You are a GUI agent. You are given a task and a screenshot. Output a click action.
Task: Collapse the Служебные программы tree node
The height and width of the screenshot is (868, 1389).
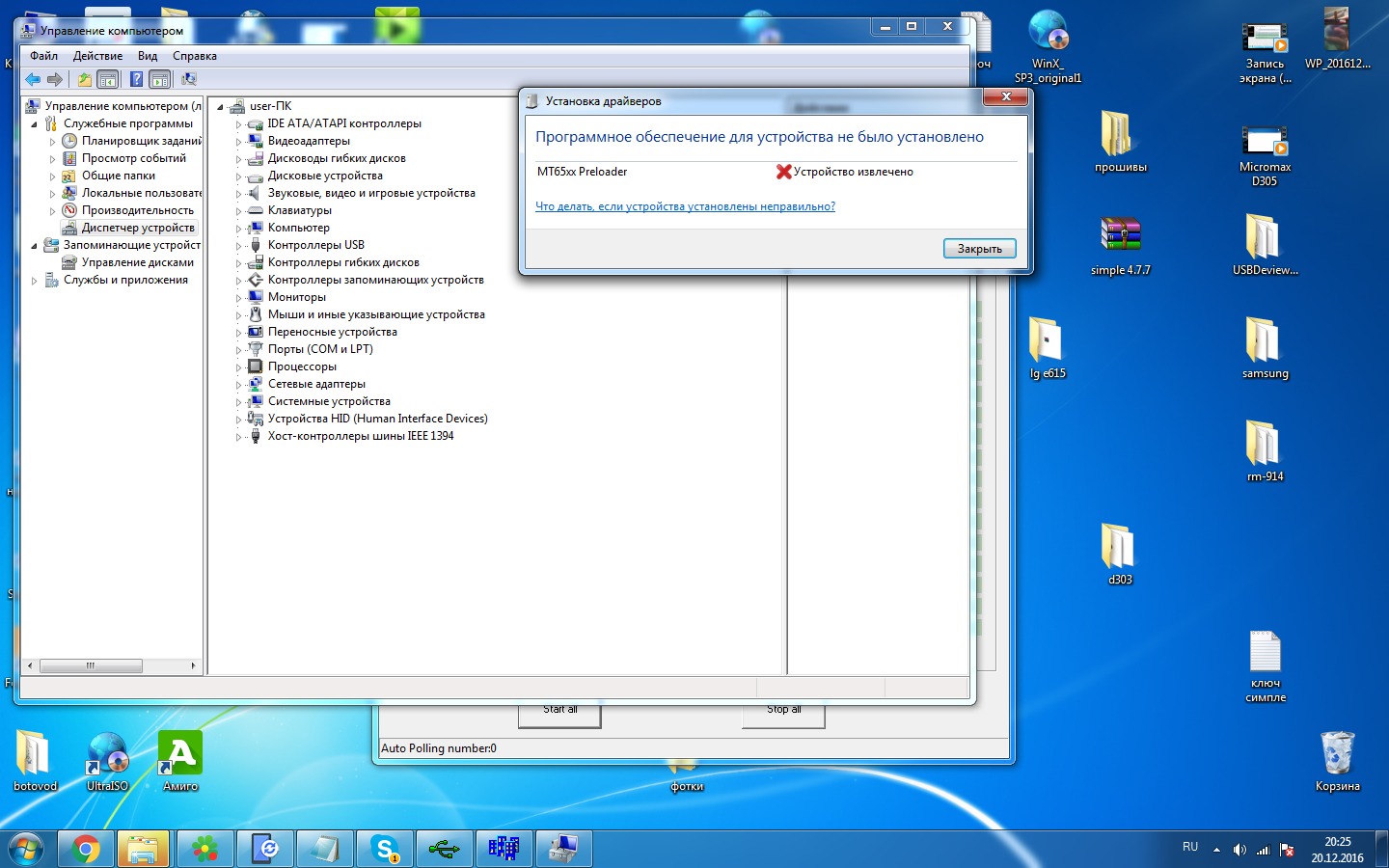pos(34,124)
